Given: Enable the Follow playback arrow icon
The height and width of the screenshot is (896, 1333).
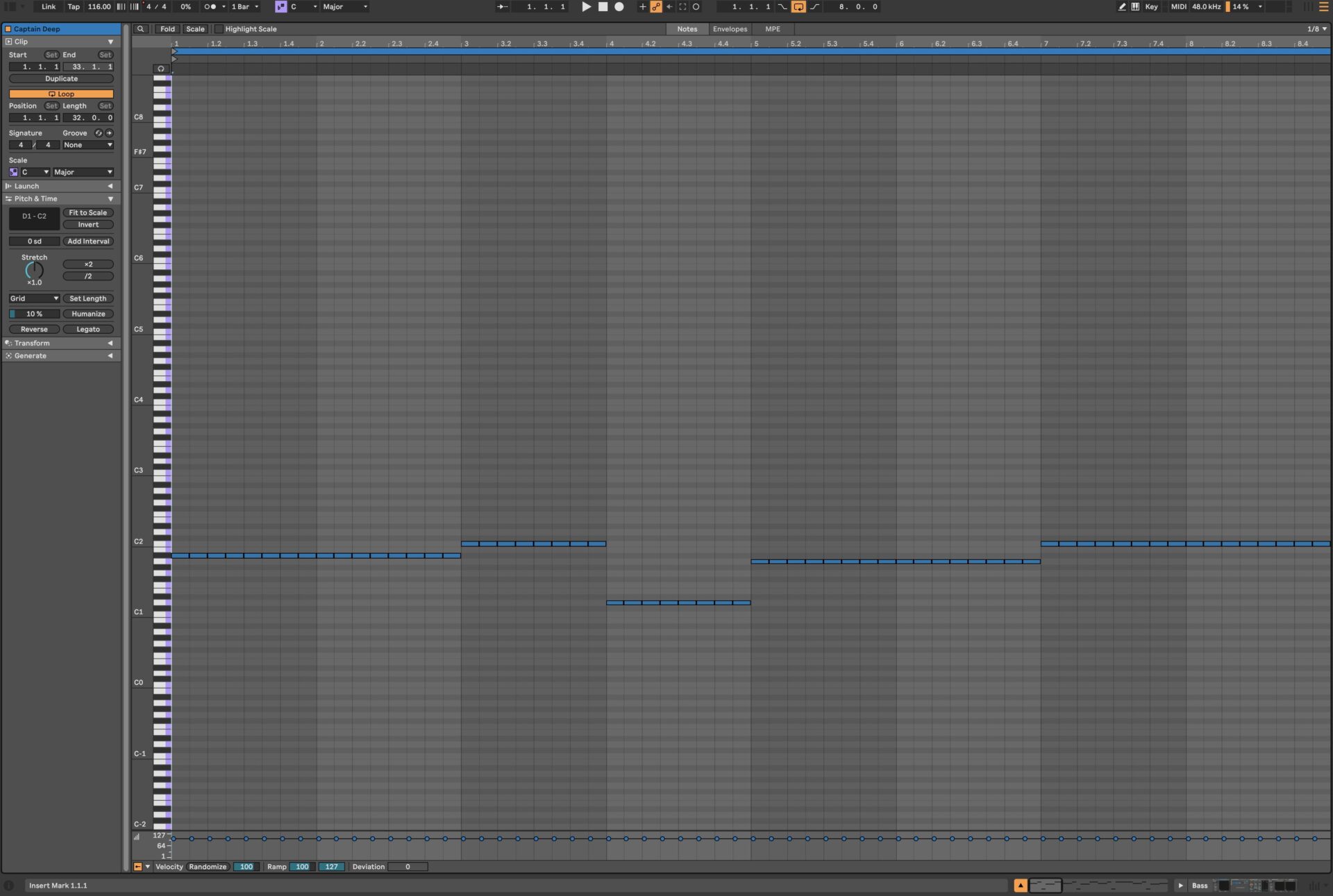Looking at the screenshot, I should 501,7.
